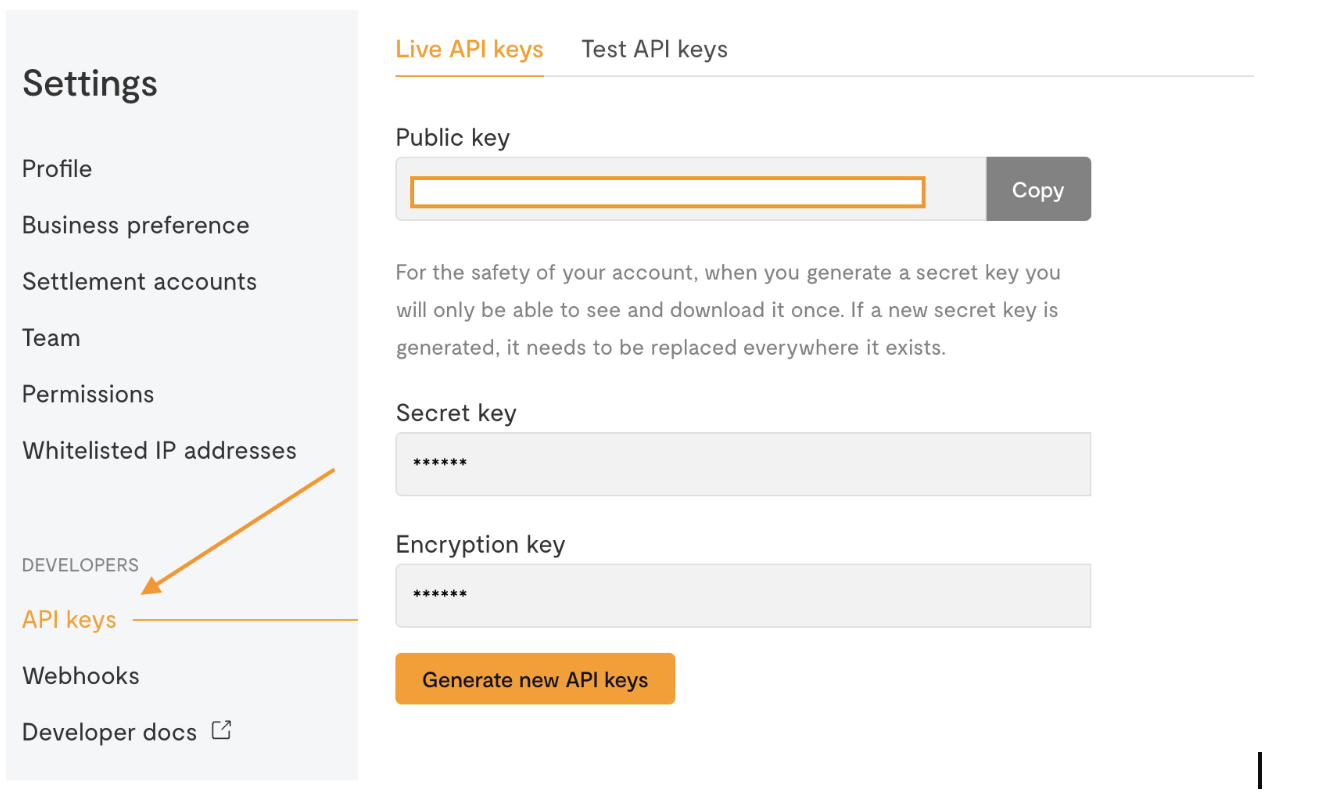Click the secret key safety notice text
Image resolution: width=1327 pixels, height=809 pixels.
727,310
